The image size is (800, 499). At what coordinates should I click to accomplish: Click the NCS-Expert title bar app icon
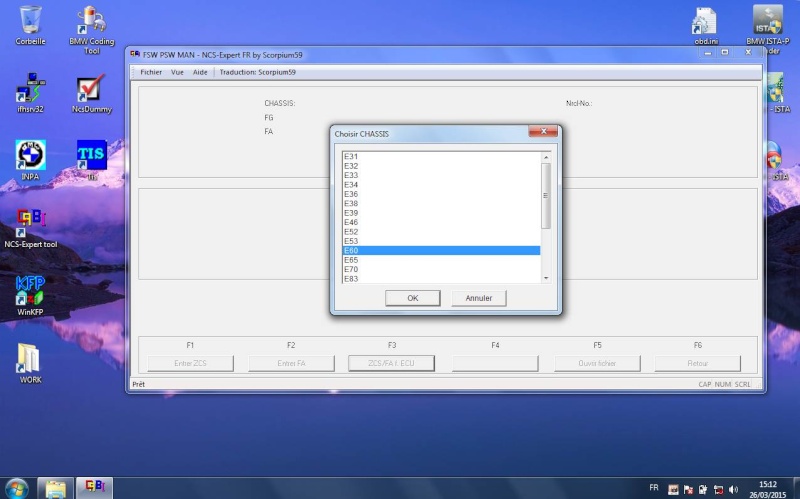(135, 54)
